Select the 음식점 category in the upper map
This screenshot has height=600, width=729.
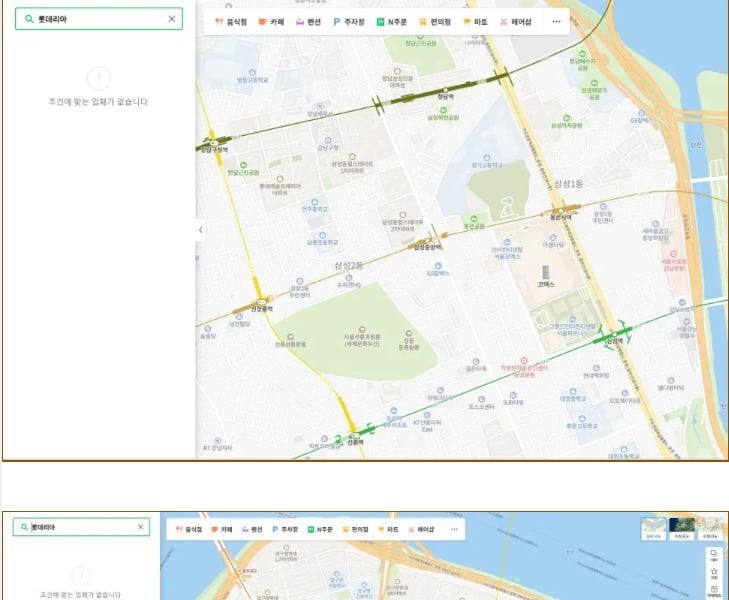click(231, 21)
